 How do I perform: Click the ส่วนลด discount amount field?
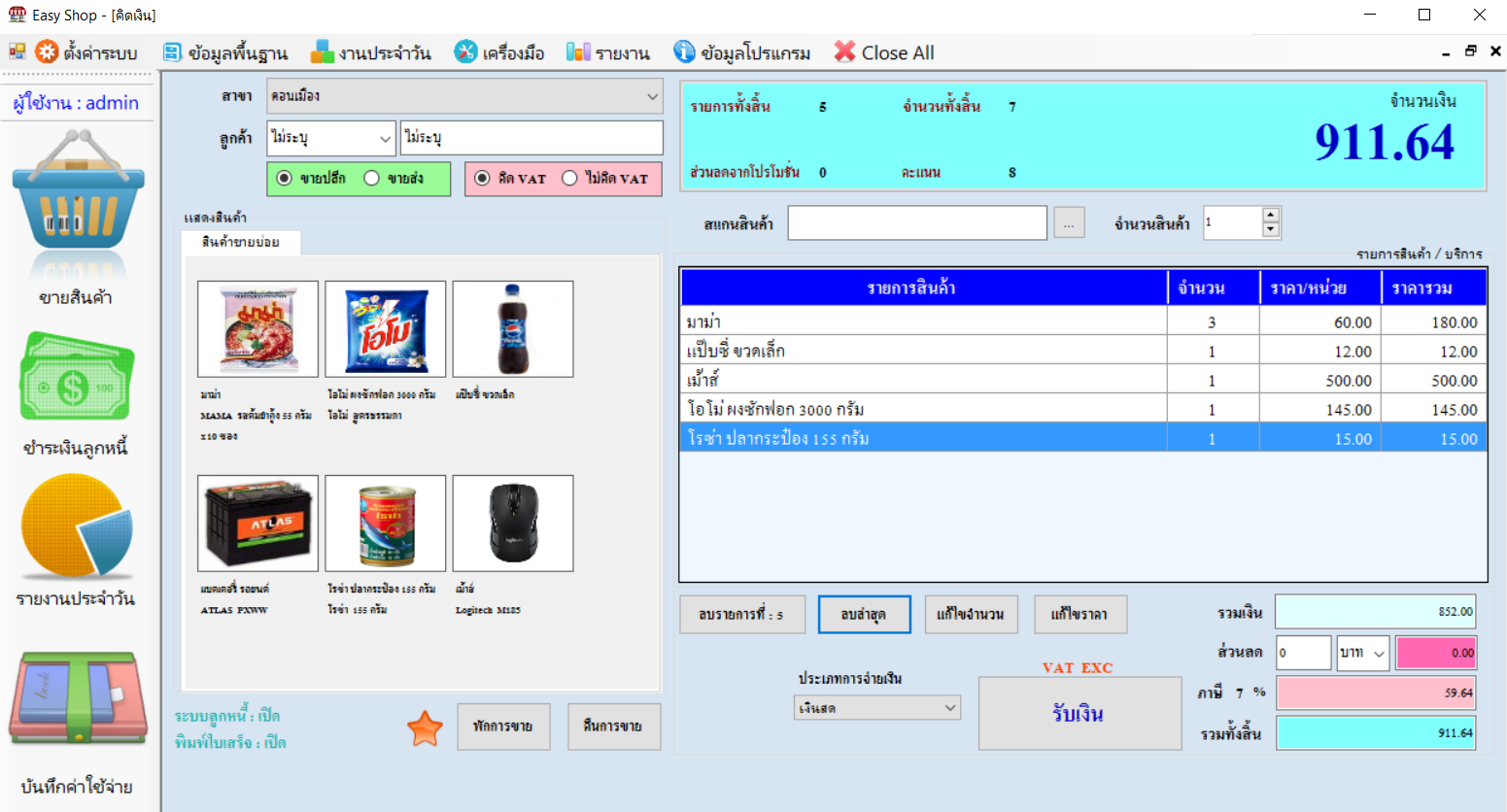pyautogui.click(x=1303, y=653)
